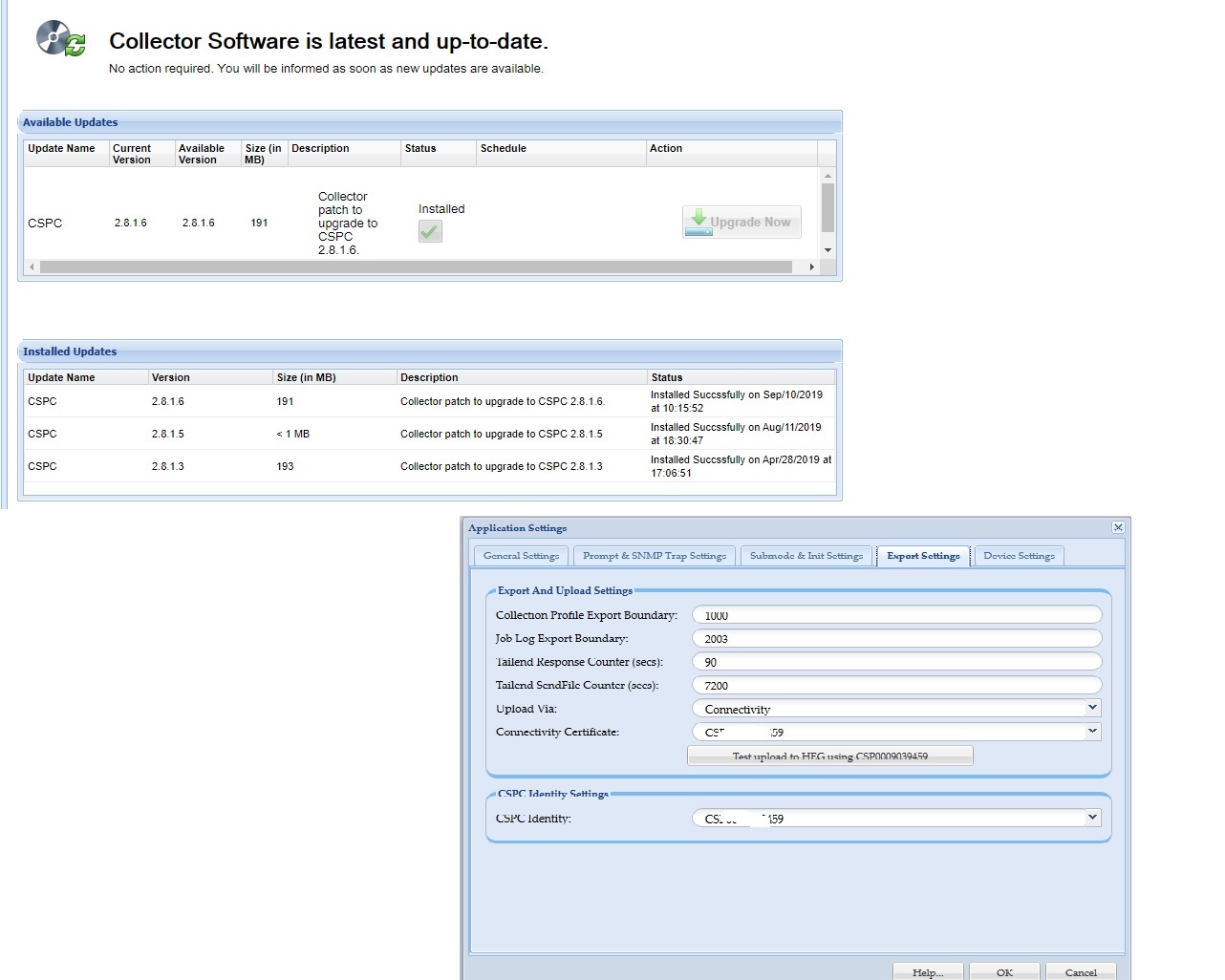Image resolution: width=1225 pixels, height=980 pixels.
Task: Open the Device Settings tab
Action: pyautogui.click(x=1019, y=556)
